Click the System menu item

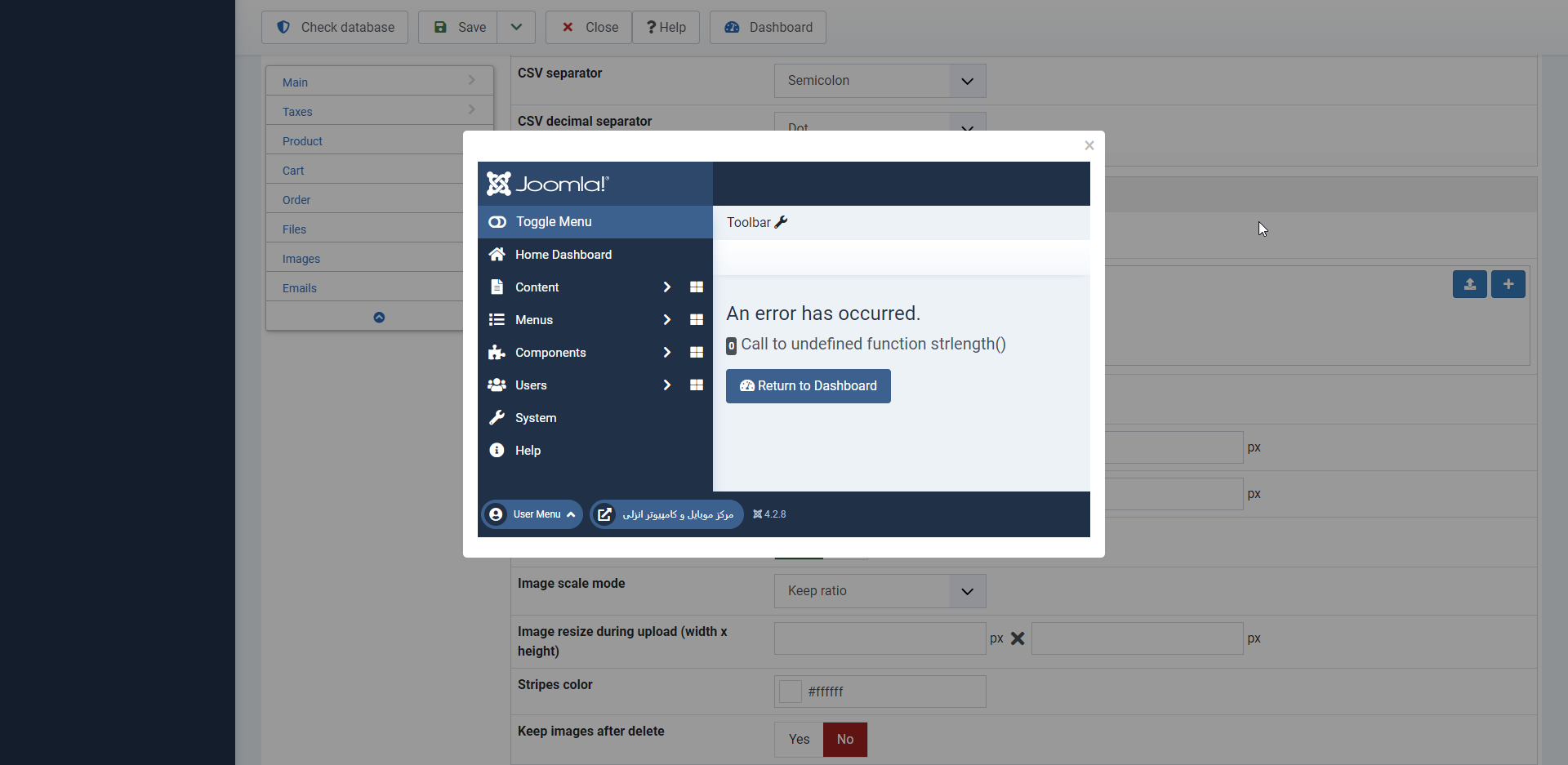[x=595, y=418]
